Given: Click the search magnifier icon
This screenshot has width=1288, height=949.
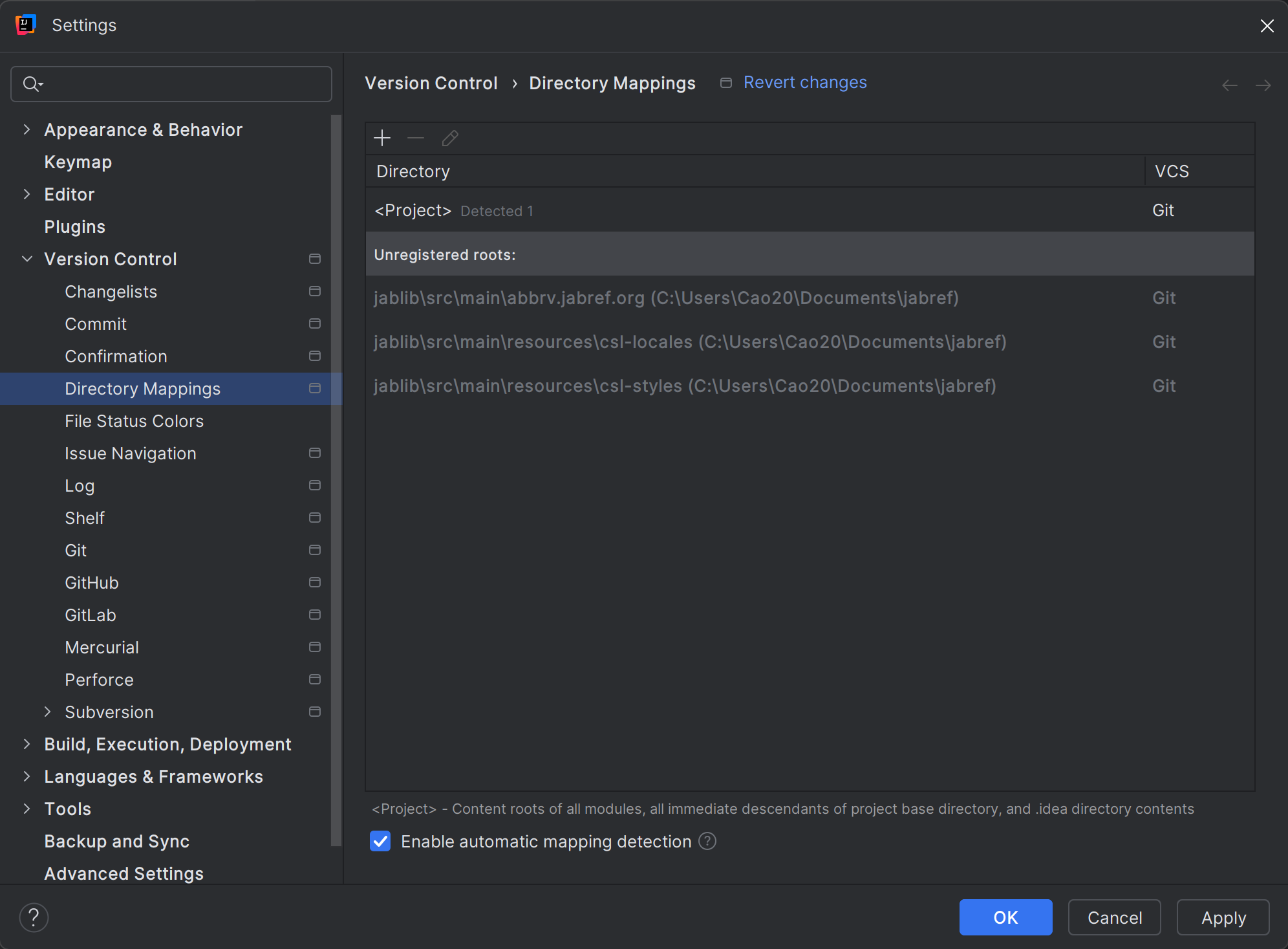Looking at the screenshot, I should [32, 84].
